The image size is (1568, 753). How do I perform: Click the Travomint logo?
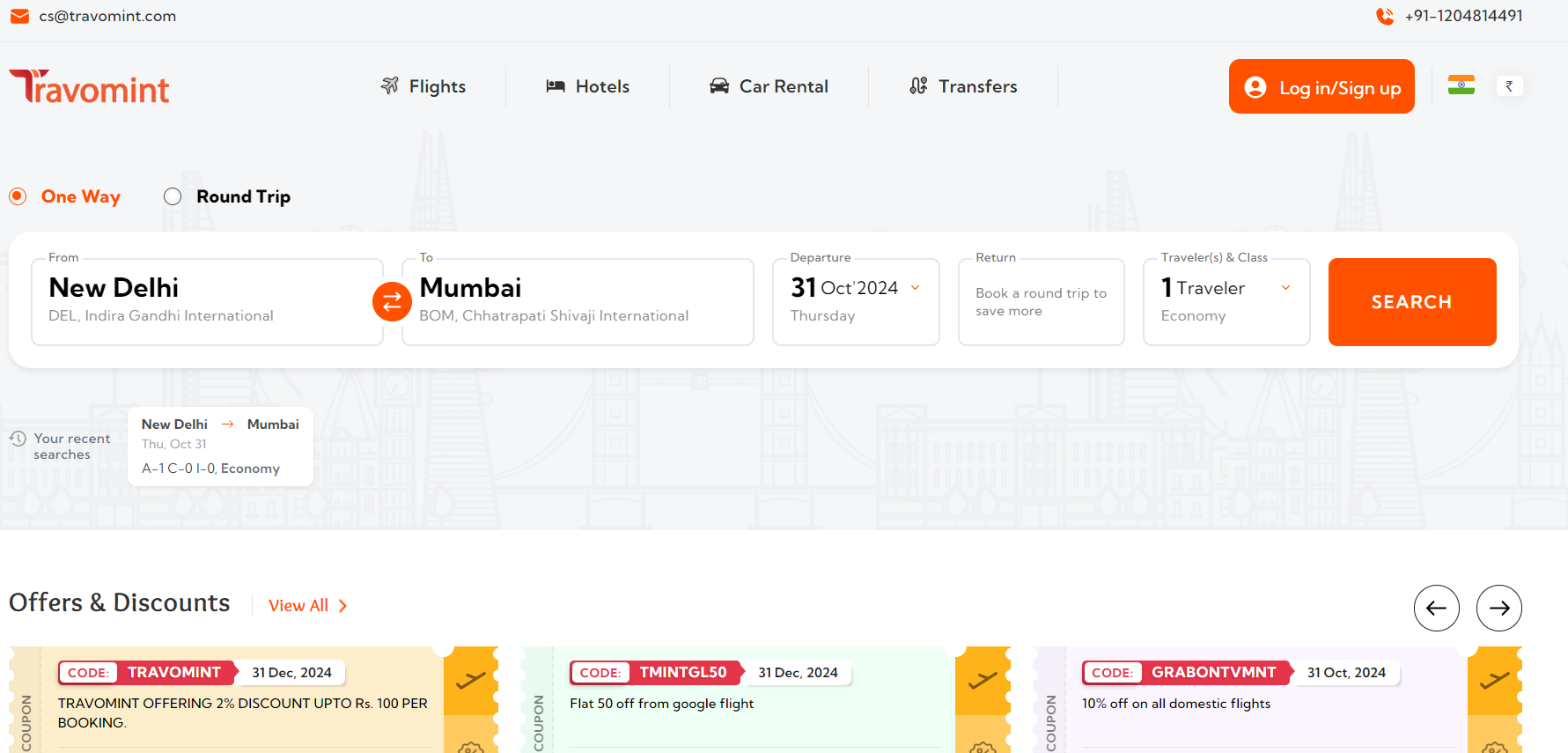[x=89, y=87]
